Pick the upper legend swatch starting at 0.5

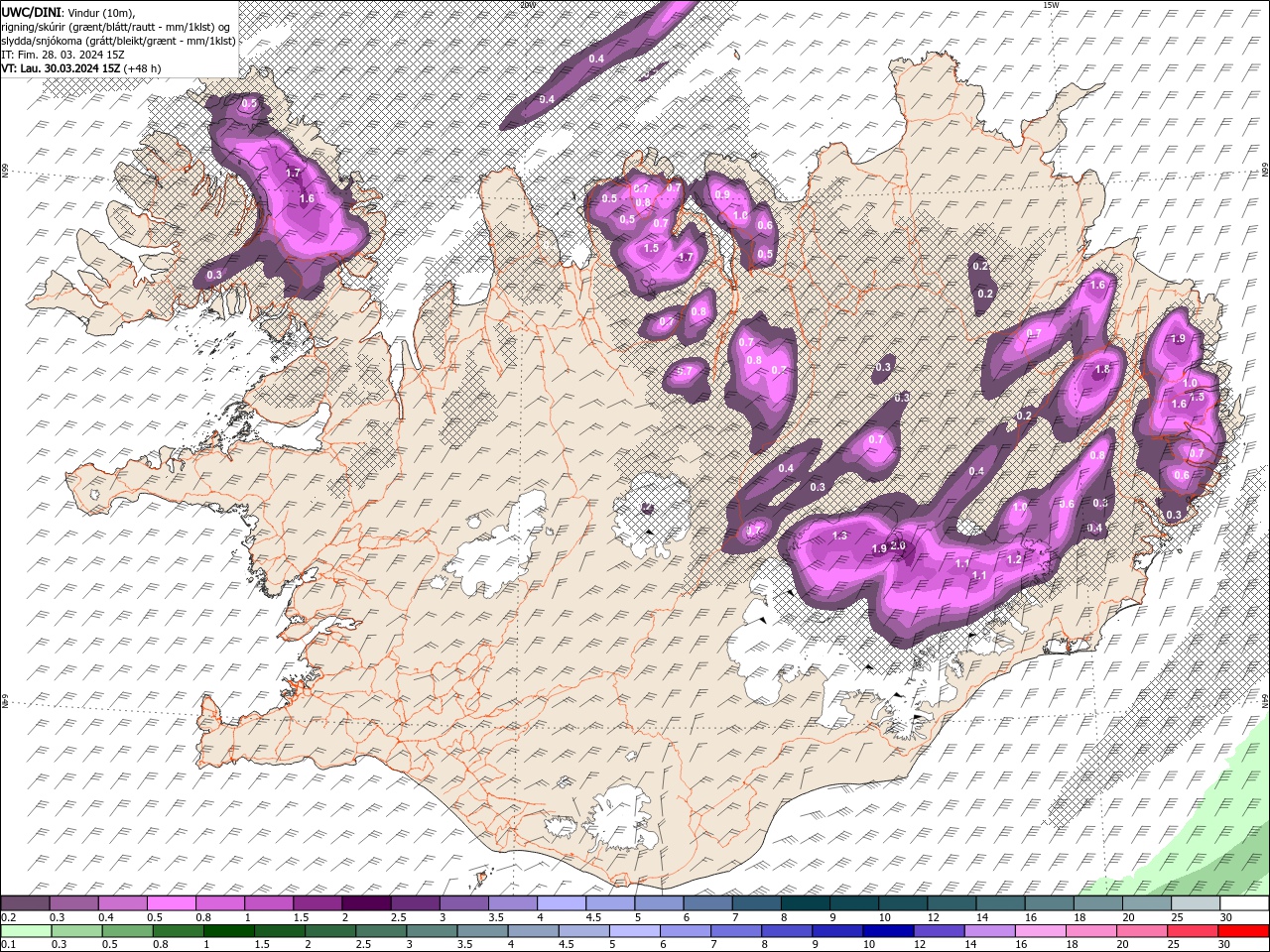click(171, 903)
